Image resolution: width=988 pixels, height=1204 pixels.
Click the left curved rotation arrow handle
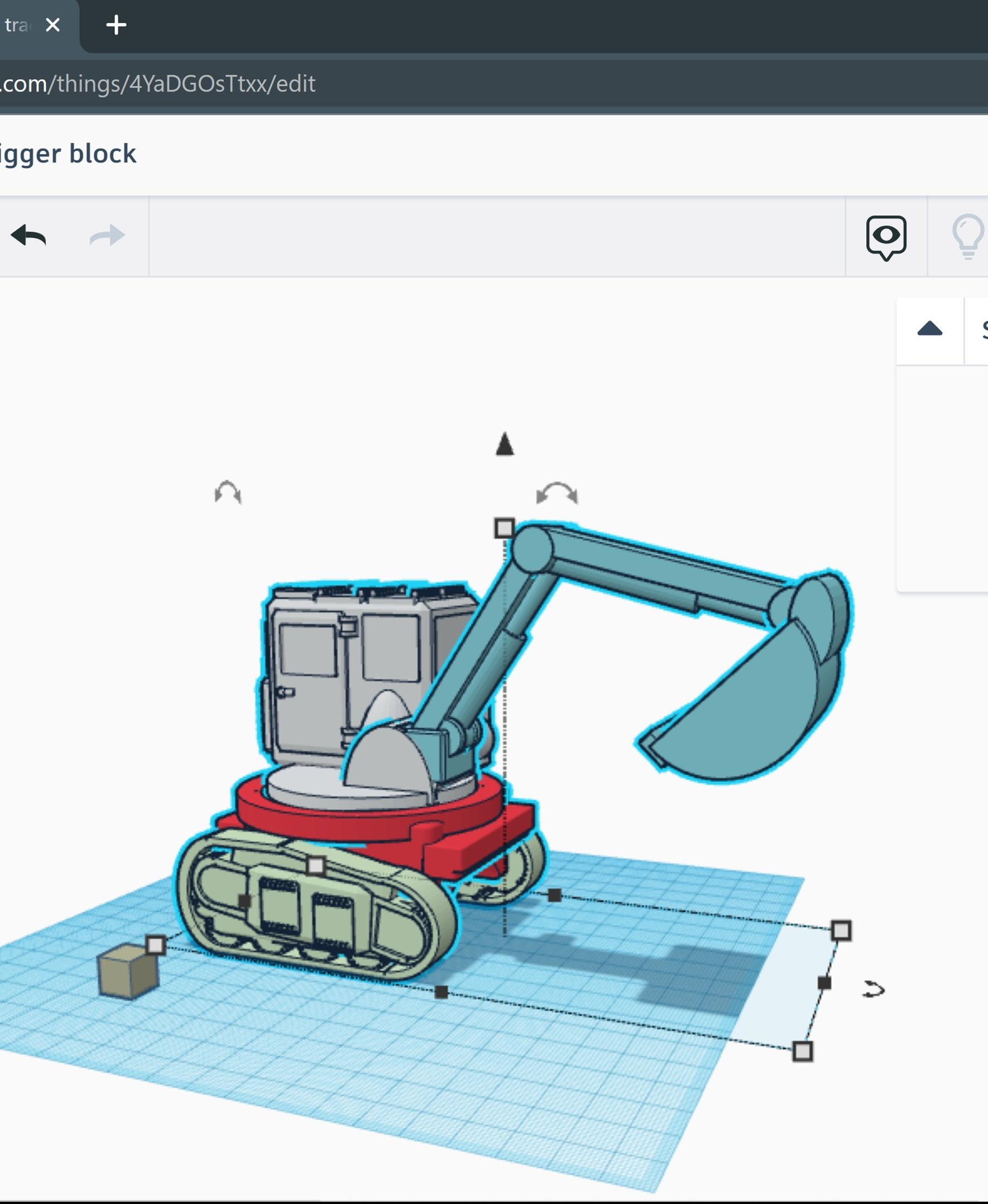(228, 492)
